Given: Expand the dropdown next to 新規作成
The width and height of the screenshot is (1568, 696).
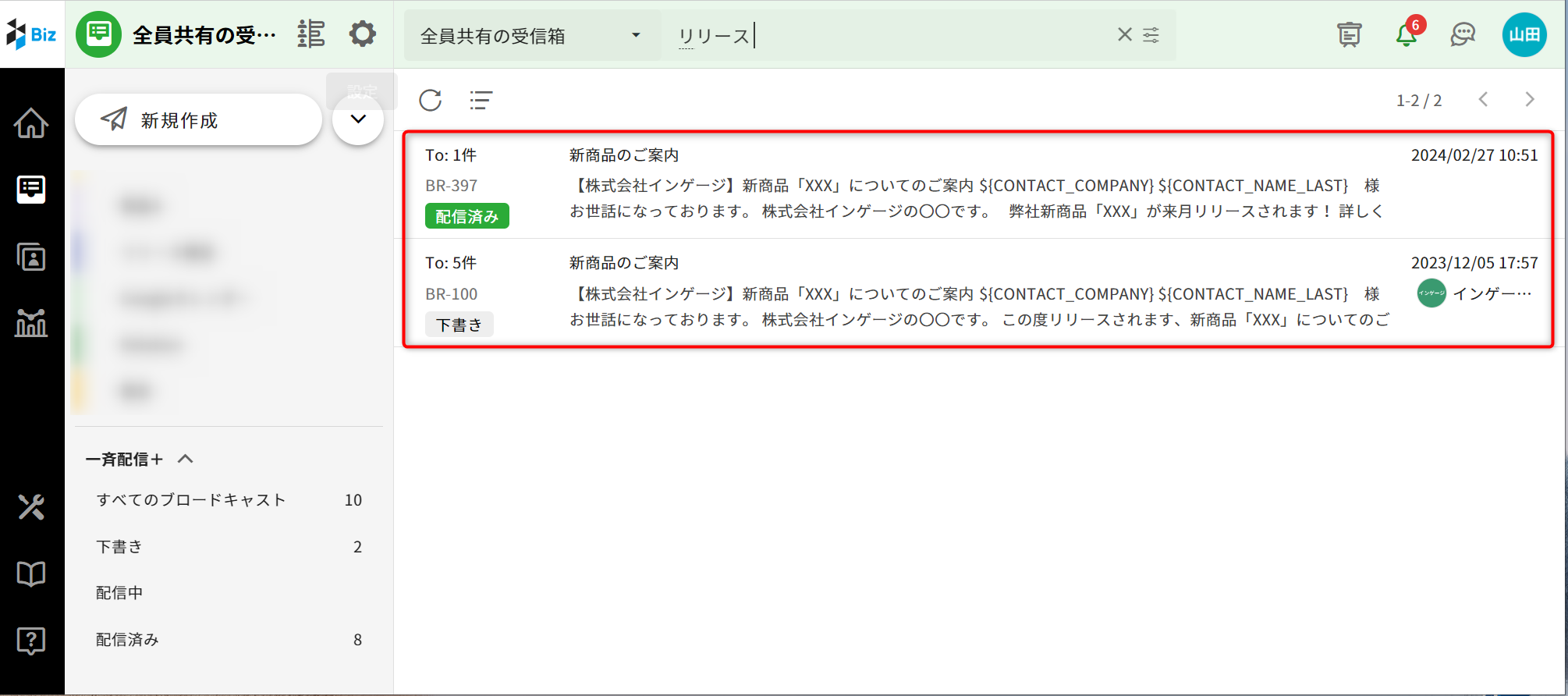Looking at the screenshot, I should click(358, 119).
